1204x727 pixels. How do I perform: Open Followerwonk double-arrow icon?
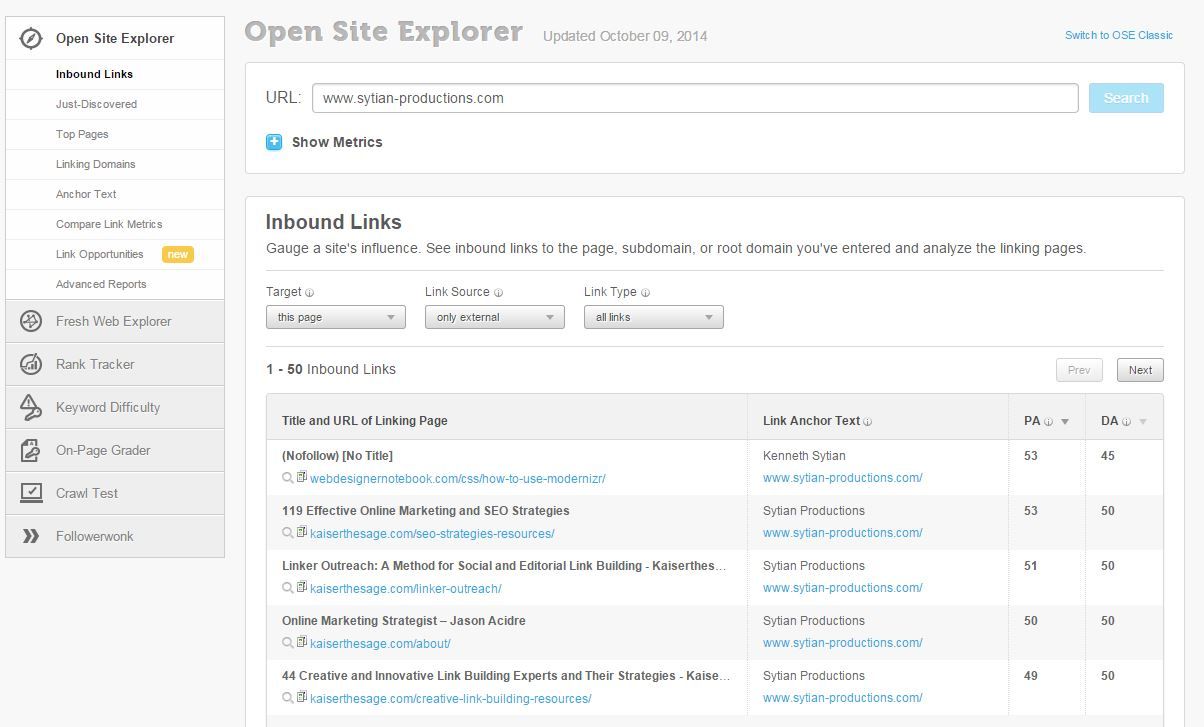point(31,536)
